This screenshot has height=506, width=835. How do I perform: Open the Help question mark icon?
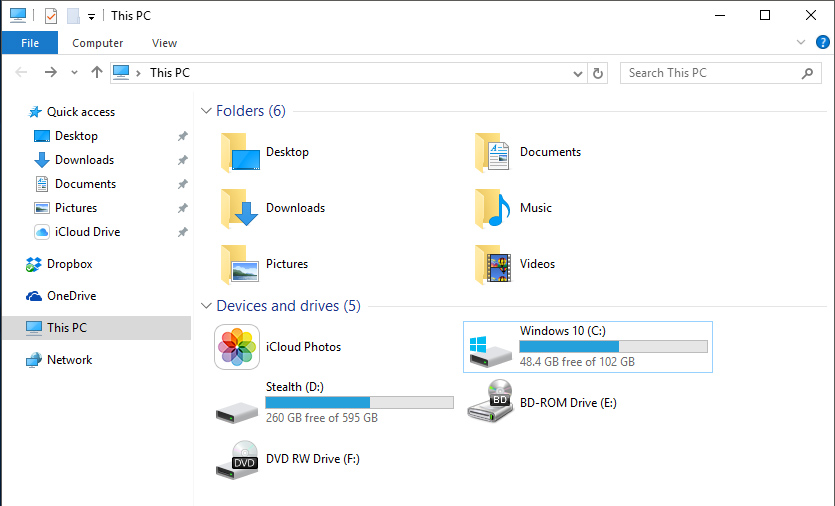[823, 42]
